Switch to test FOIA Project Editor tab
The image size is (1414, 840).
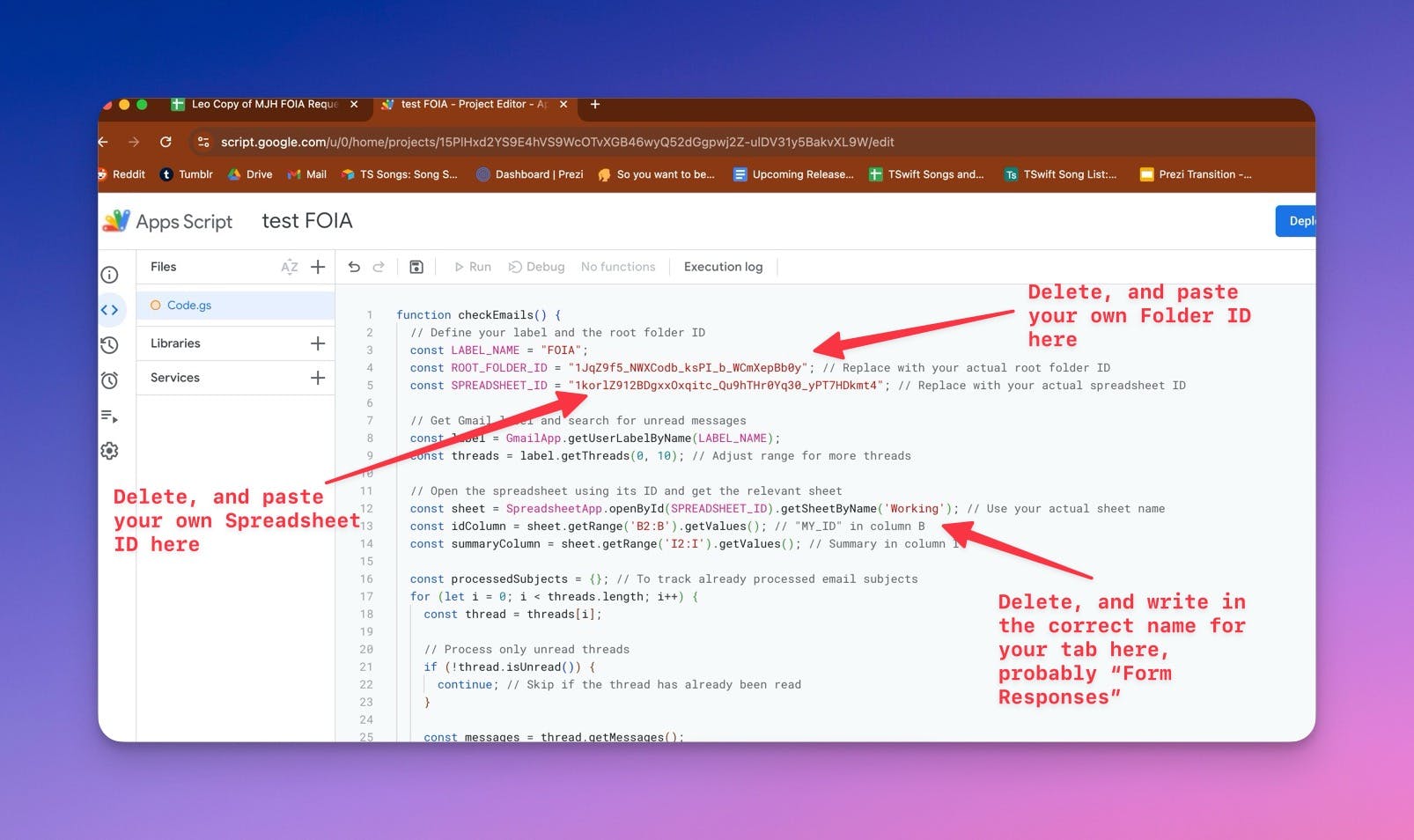click(475, 104)
